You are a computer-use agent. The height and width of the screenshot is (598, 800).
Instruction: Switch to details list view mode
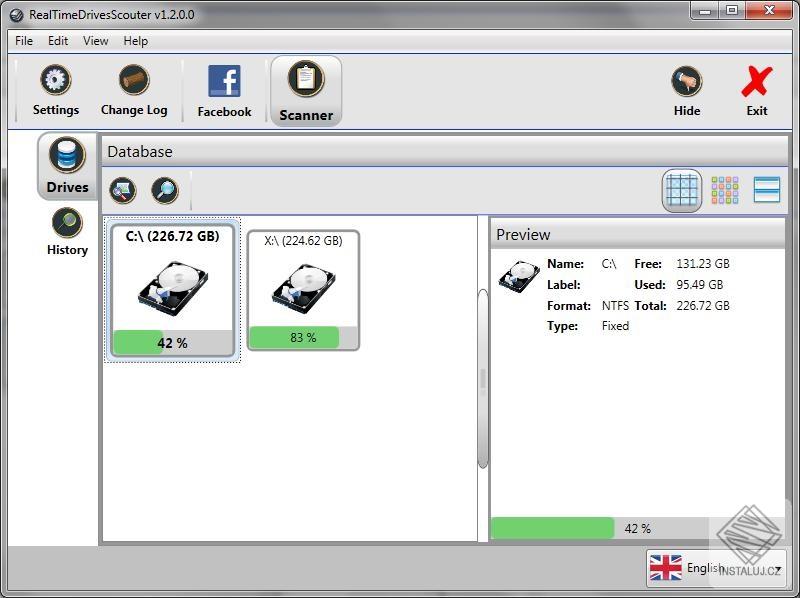[x=766, y=189]
